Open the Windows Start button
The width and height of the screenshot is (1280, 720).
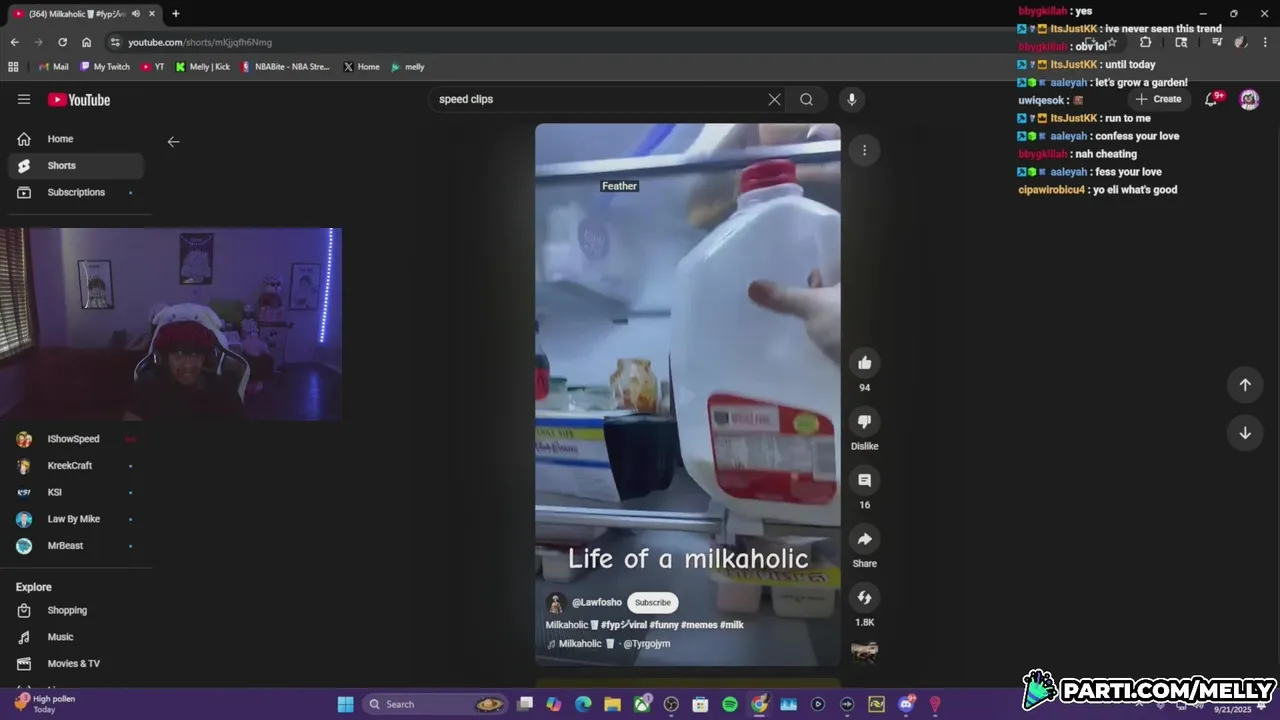pos(345,704)
